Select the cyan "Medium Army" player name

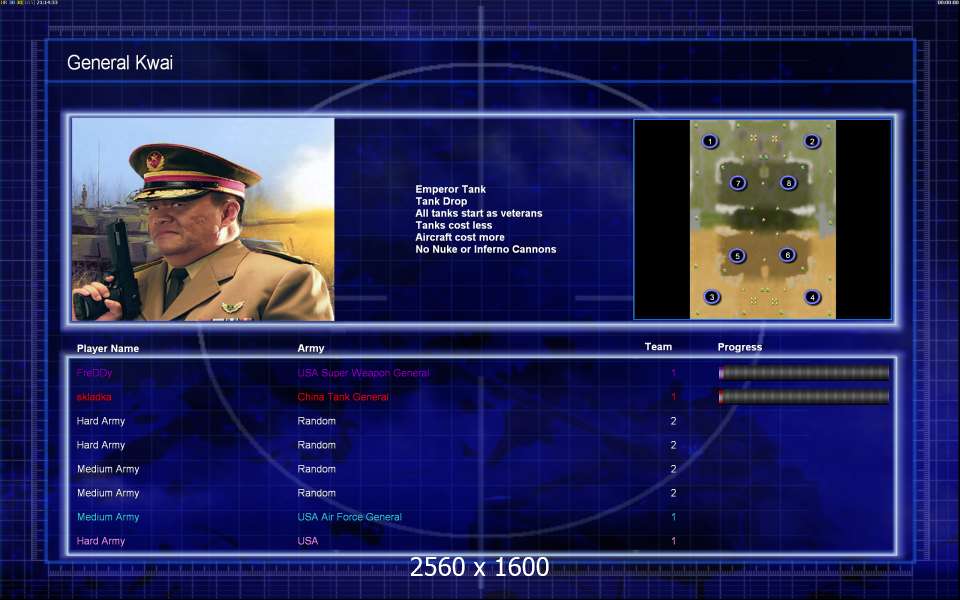[108, 517]
